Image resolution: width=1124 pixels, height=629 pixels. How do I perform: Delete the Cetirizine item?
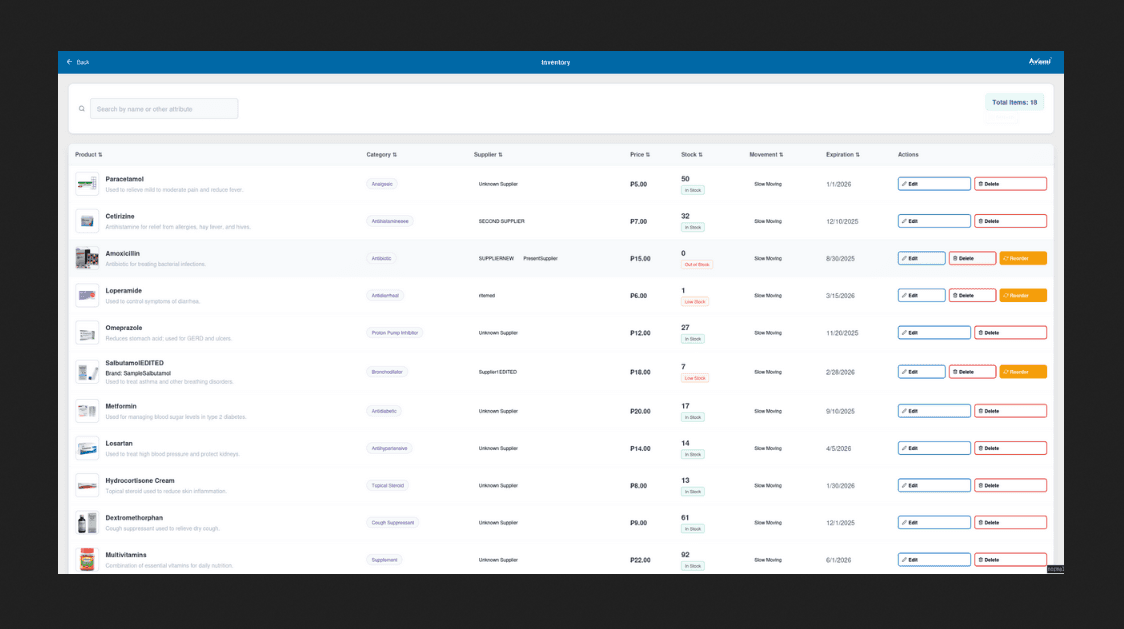point(1010,221)
